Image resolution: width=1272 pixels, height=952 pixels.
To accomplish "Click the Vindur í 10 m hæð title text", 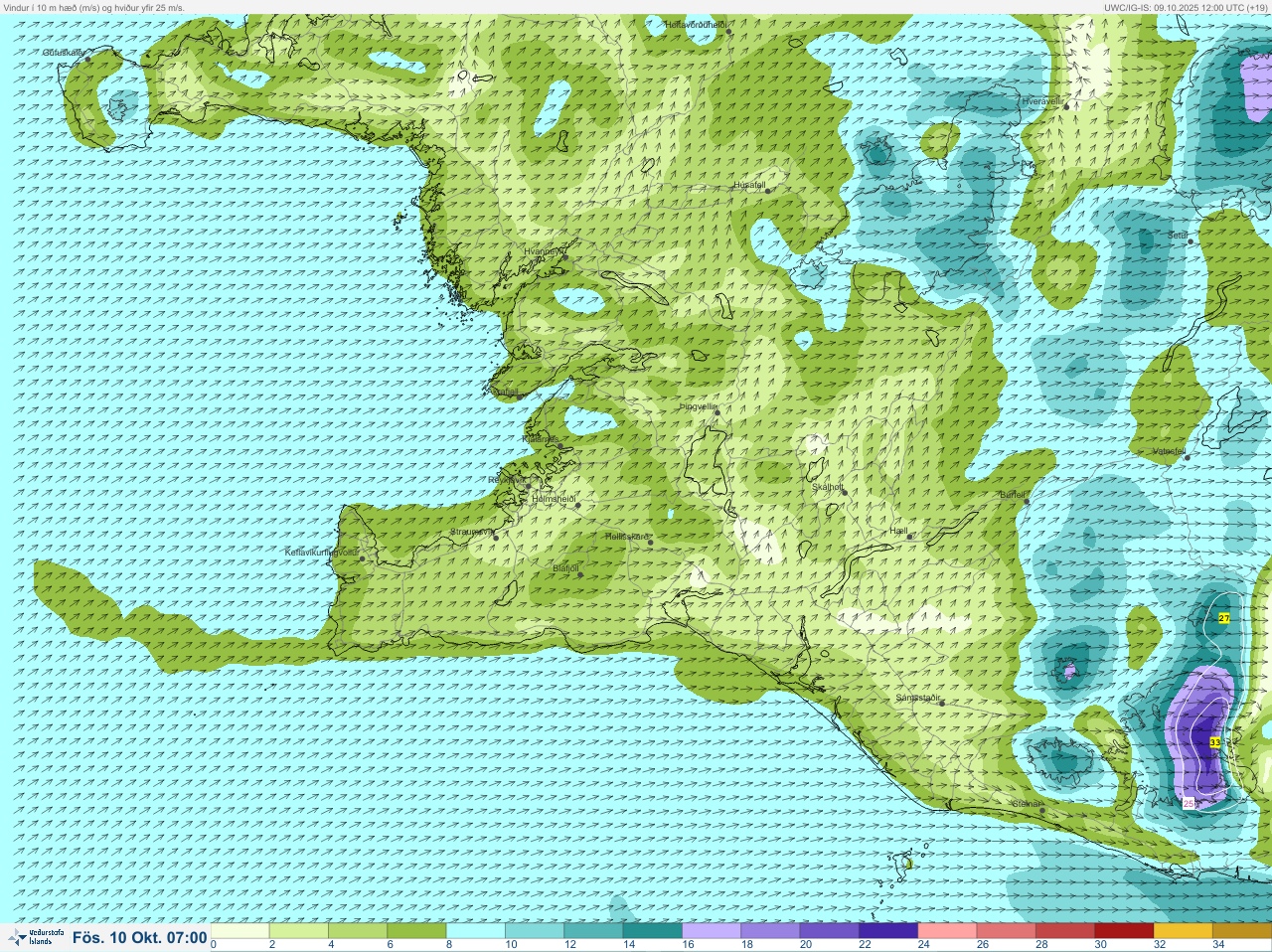I will click(92, 7).
